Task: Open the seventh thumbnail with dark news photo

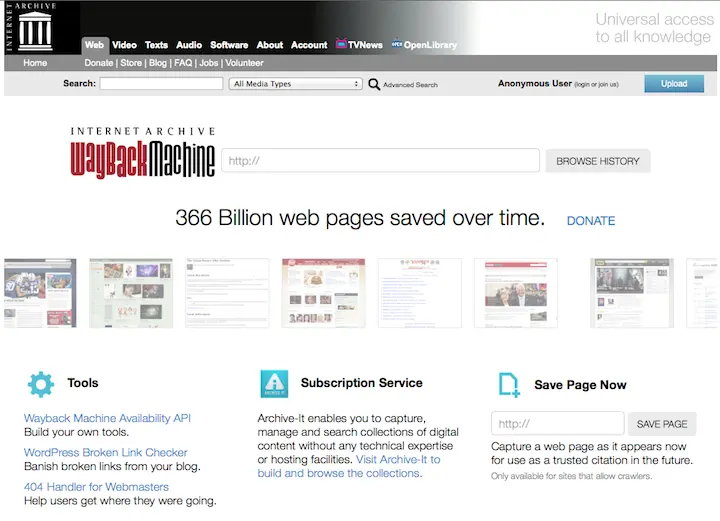Action: [x=631, y=293]
